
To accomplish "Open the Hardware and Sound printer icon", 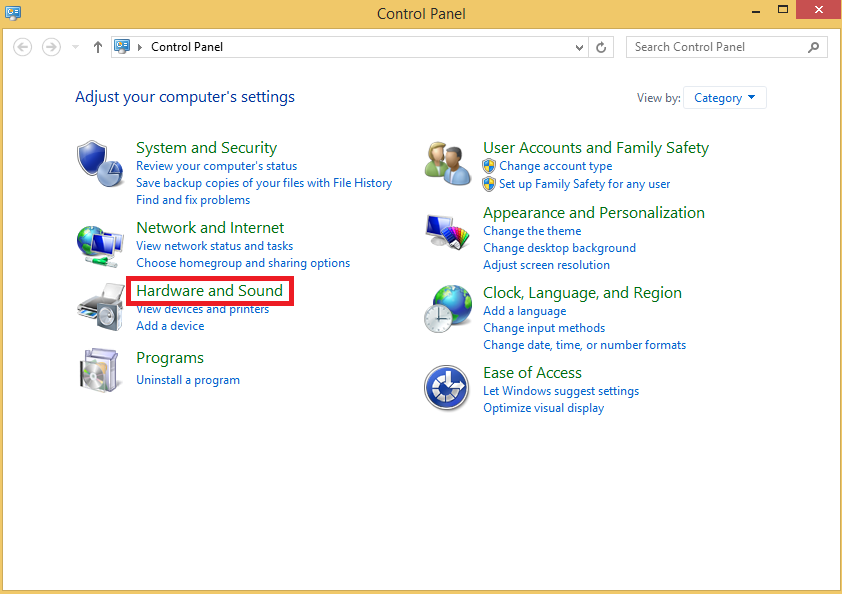I will pos(100,307).
